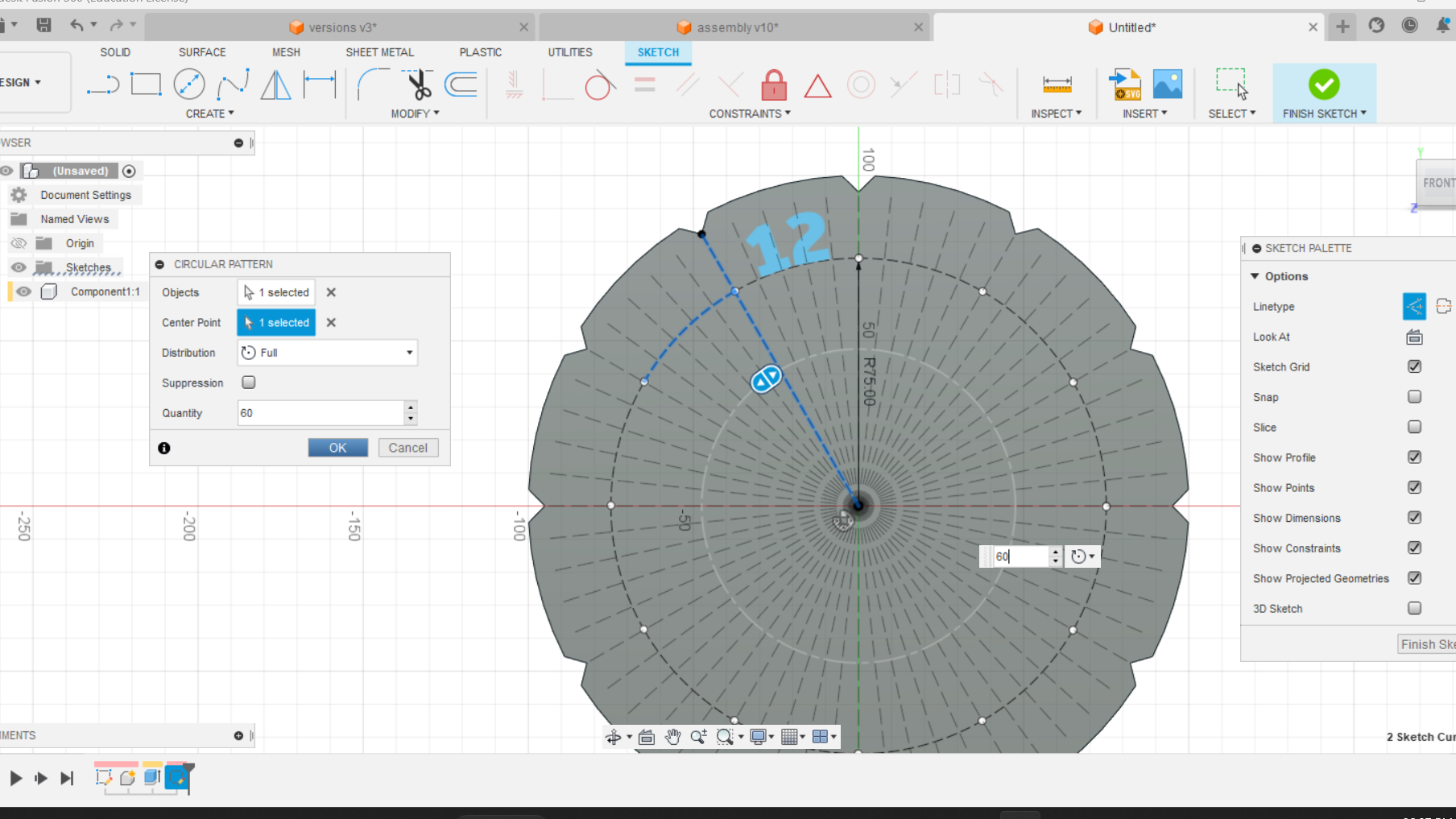
Task: Enable the Slice option
Action: (x=1414, y=427)
